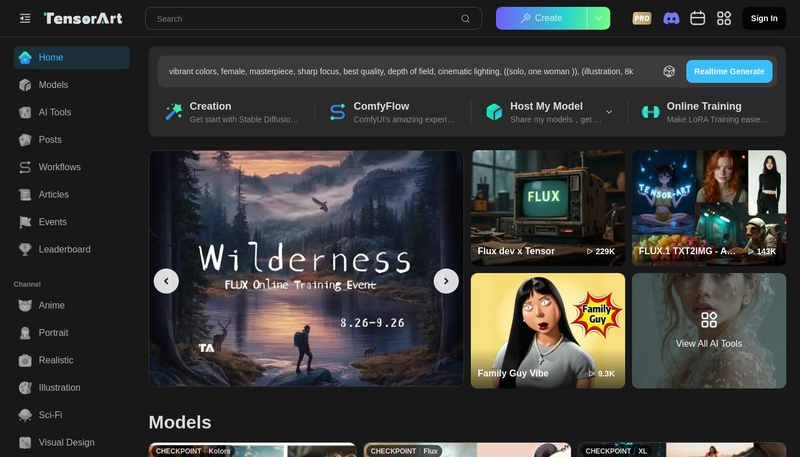Collapse the sidebar with the menu icon
The width and height of the screenshot is (800, 457).
[x=25, y=18]
